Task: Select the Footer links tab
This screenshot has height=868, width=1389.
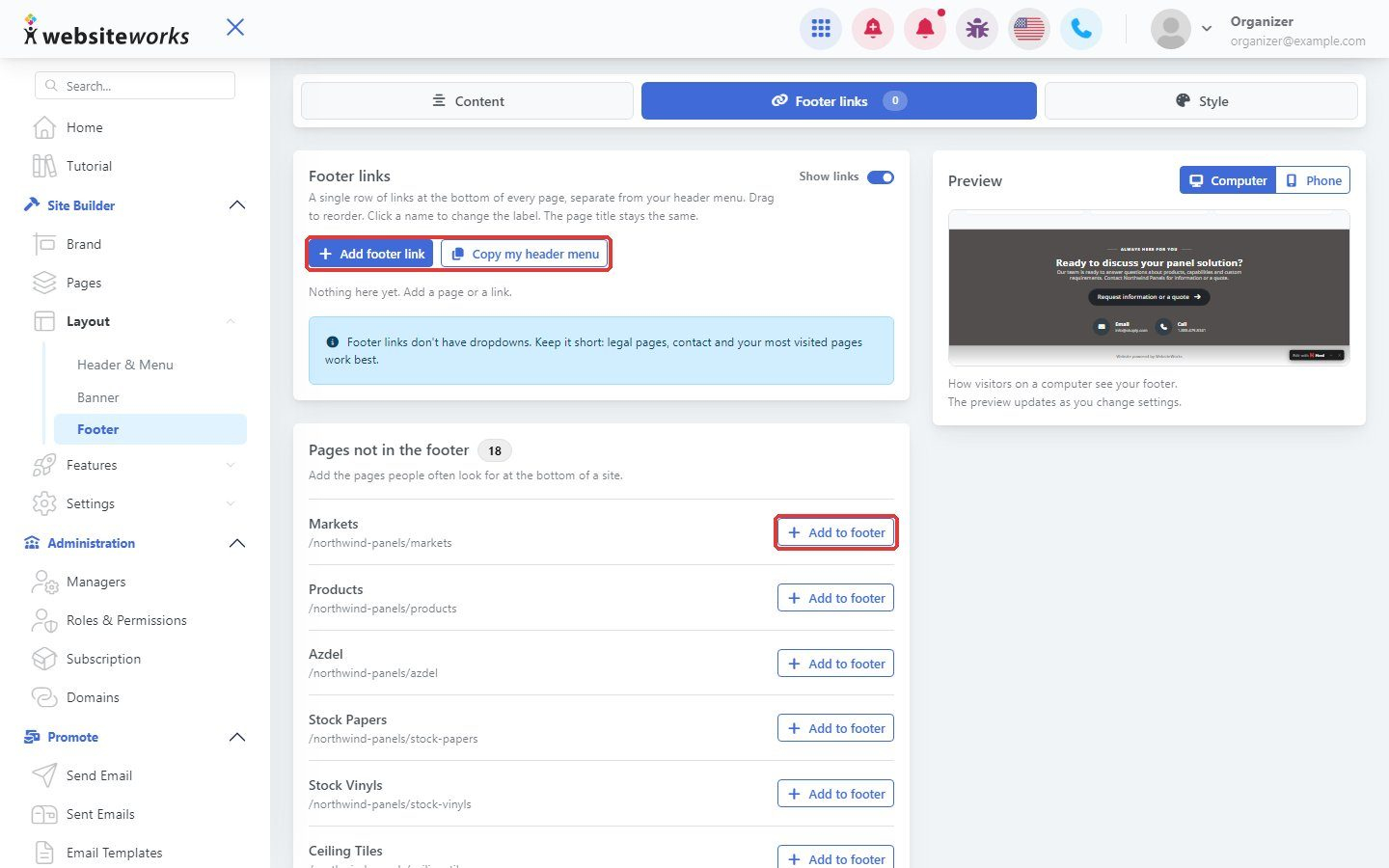Action: 839,101
